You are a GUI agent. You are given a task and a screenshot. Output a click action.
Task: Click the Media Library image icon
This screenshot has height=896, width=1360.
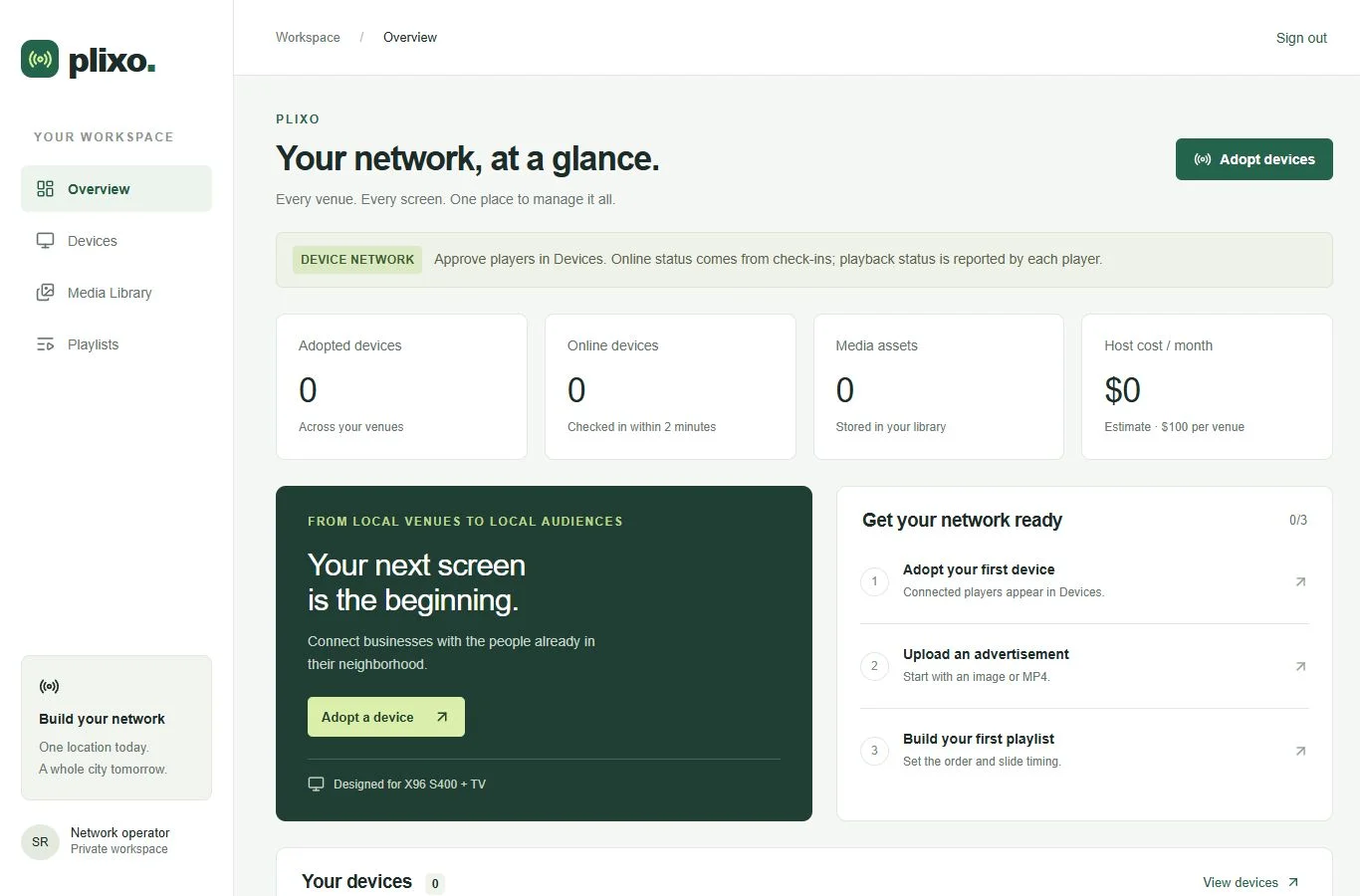pyautogui.click(x=45, y=293)
